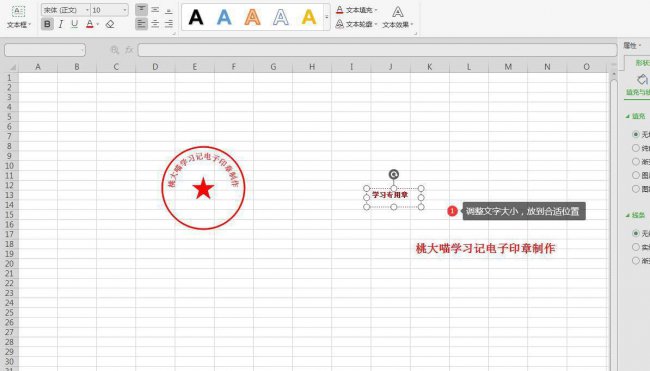Screen dimensions: 650x371
Task: Switch to the 形状 tab in properties panel
Action: tap(642, 63)
